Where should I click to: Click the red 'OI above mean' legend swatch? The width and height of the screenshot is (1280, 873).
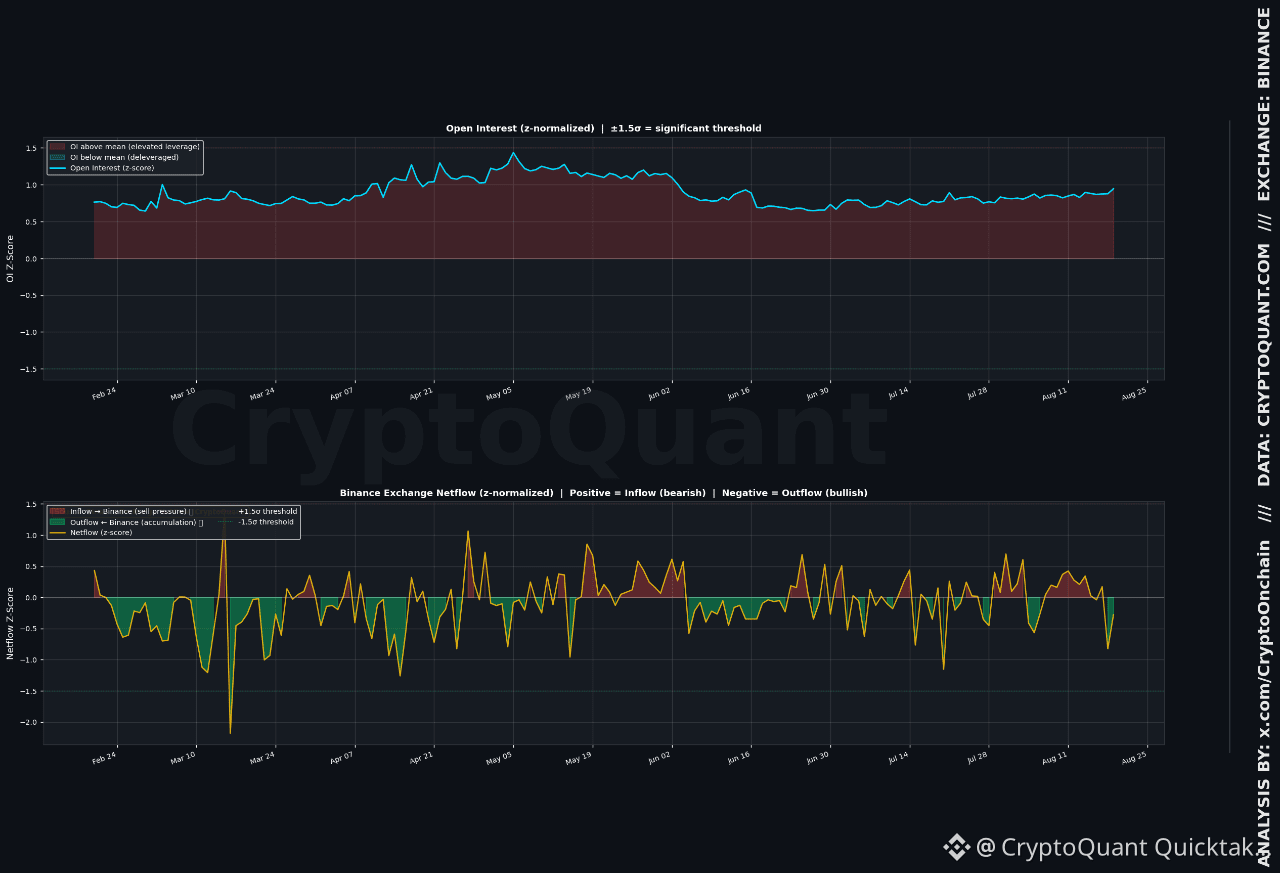click(x=58, y=147)
